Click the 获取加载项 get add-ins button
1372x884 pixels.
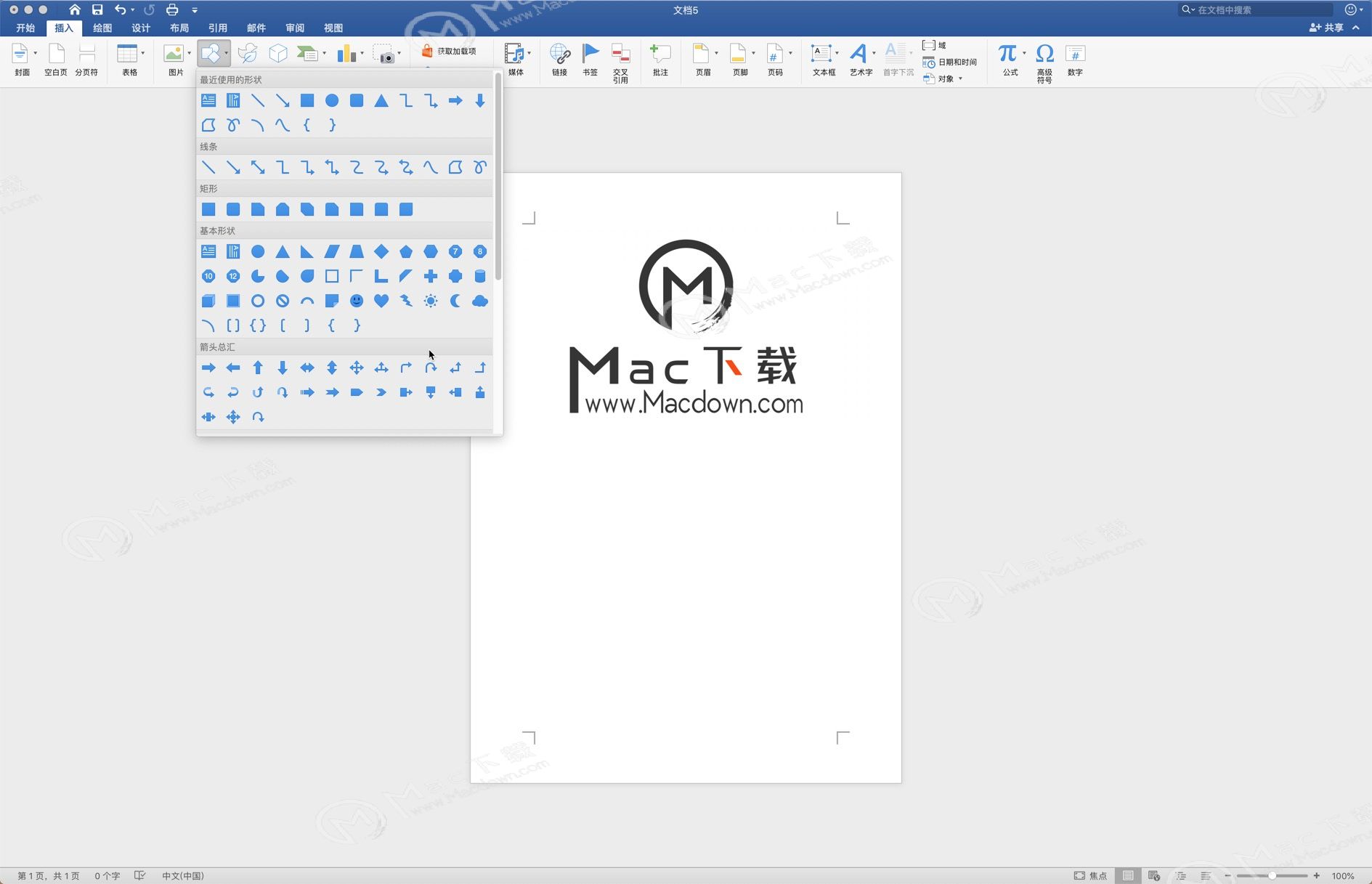pos(449,51)
